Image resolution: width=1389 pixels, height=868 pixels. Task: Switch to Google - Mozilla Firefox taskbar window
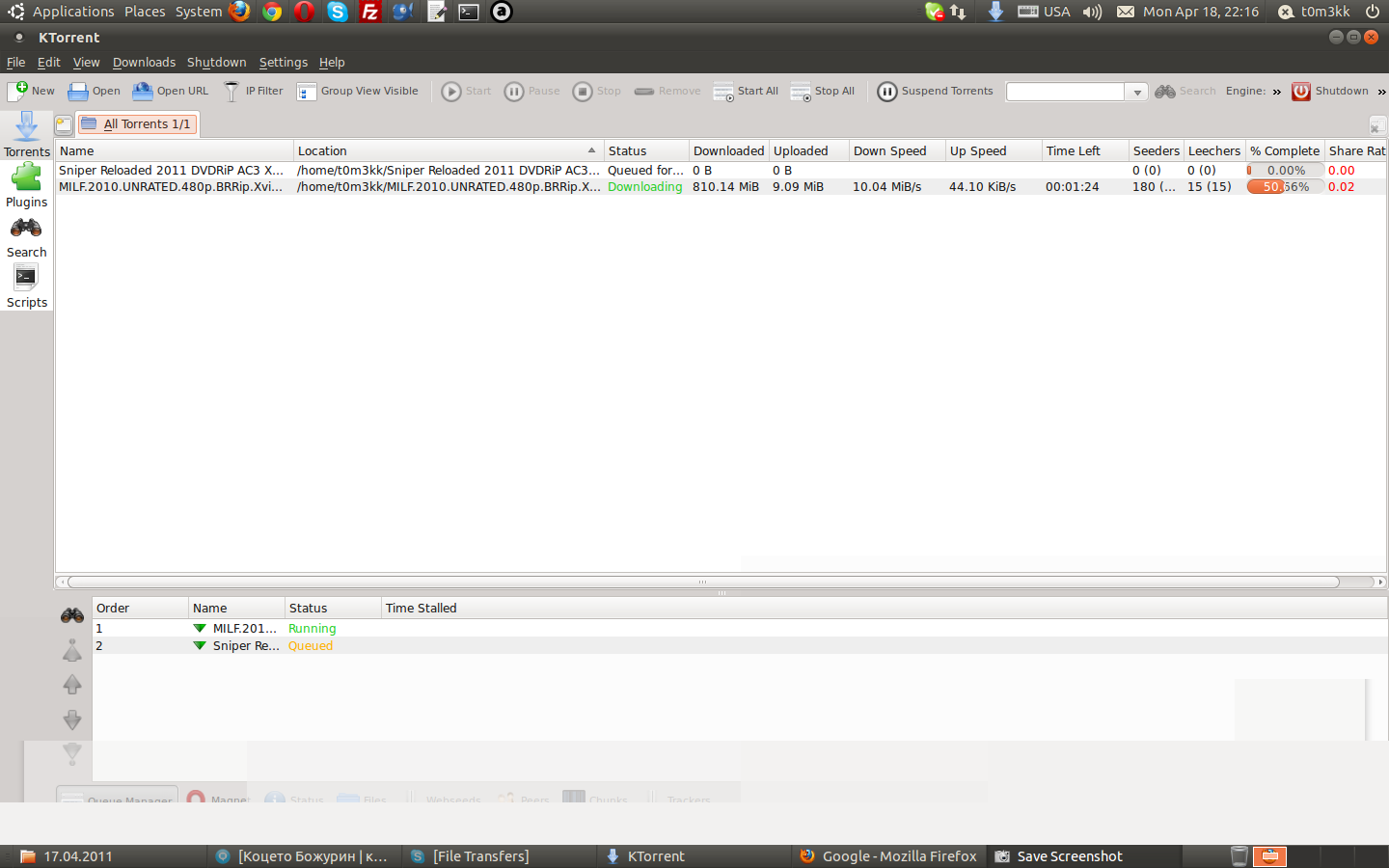click(888, 856)
